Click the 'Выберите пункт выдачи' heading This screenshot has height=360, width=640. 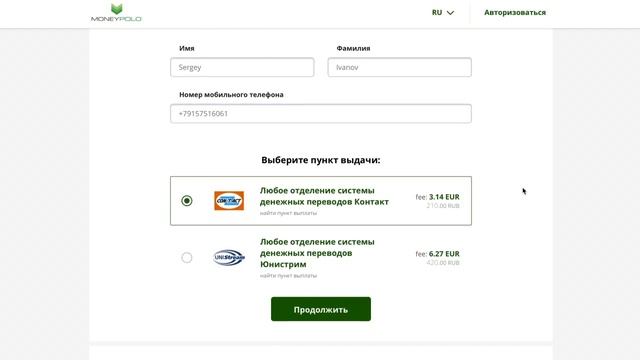coord(321,160)
